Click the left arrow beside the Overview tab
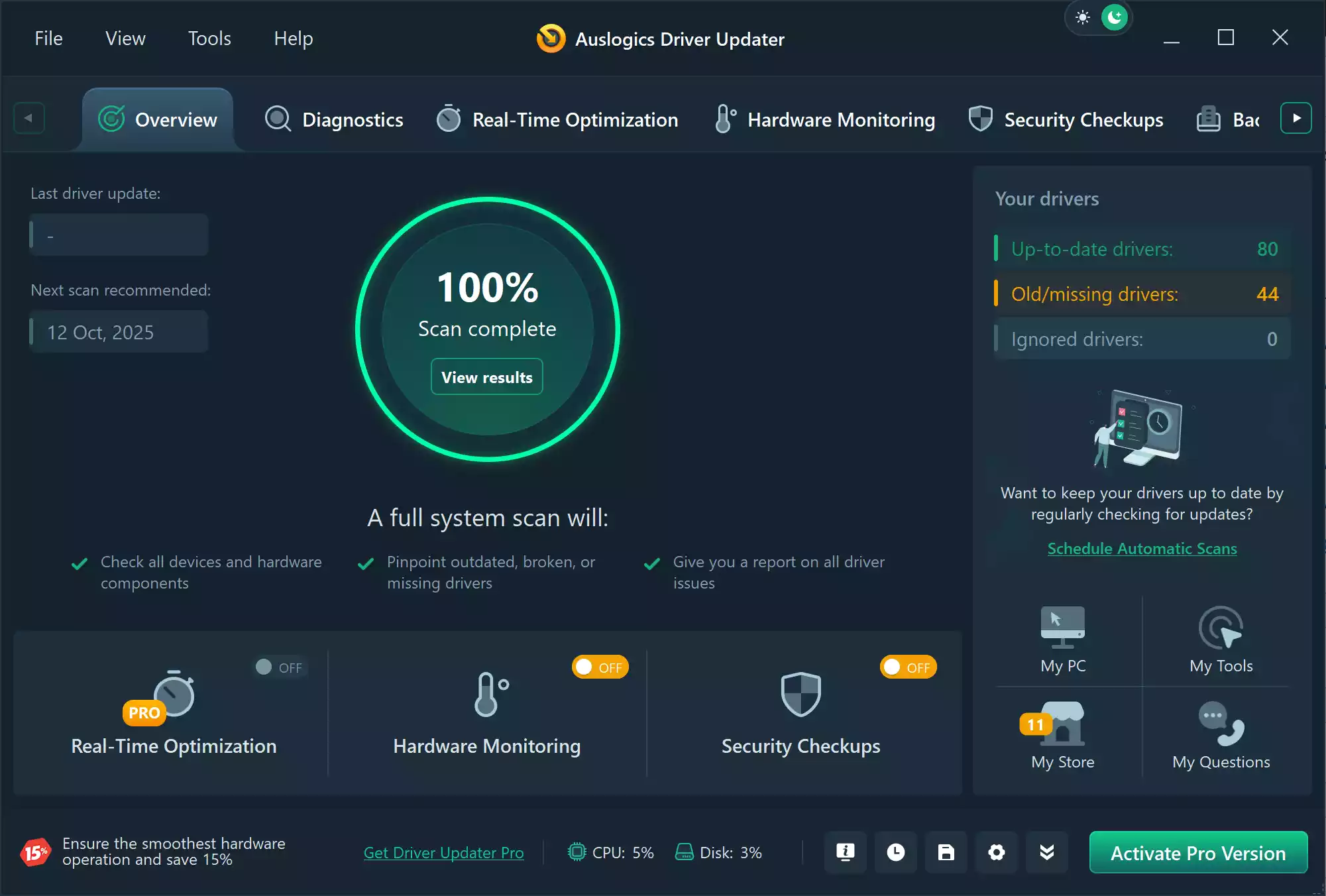The height and width of the screenshot is (896, 1326). 29,118
